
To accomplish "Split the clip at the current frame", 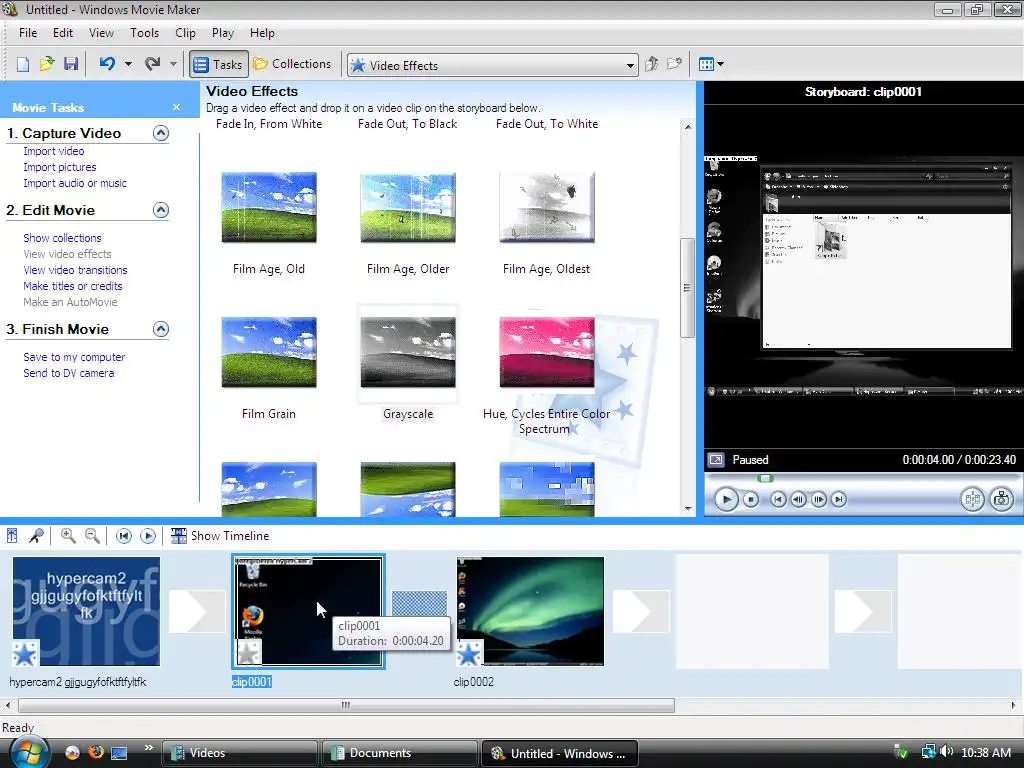I will [x=972, y=500].
